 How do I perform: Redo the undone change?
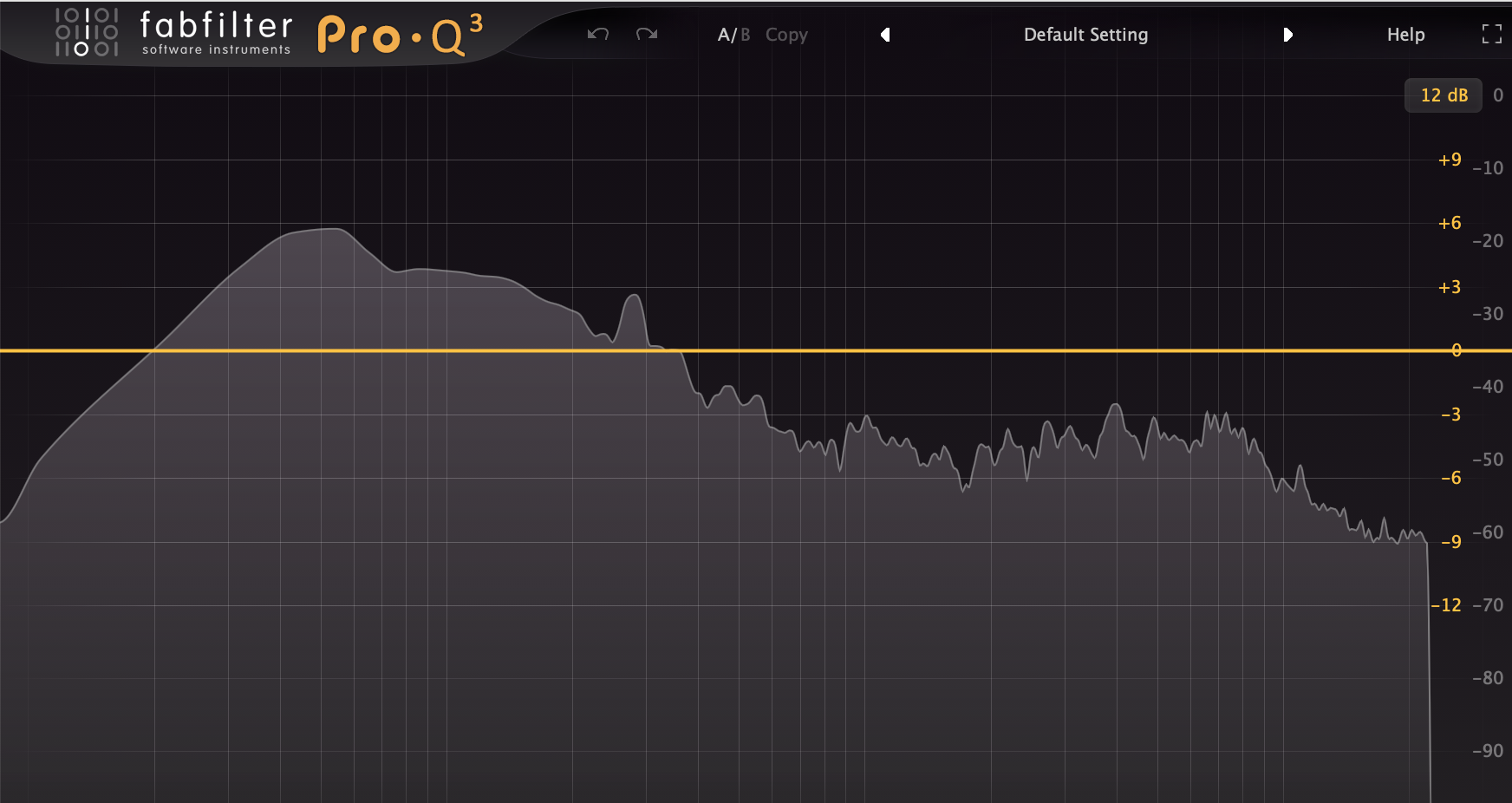[645, 35]
